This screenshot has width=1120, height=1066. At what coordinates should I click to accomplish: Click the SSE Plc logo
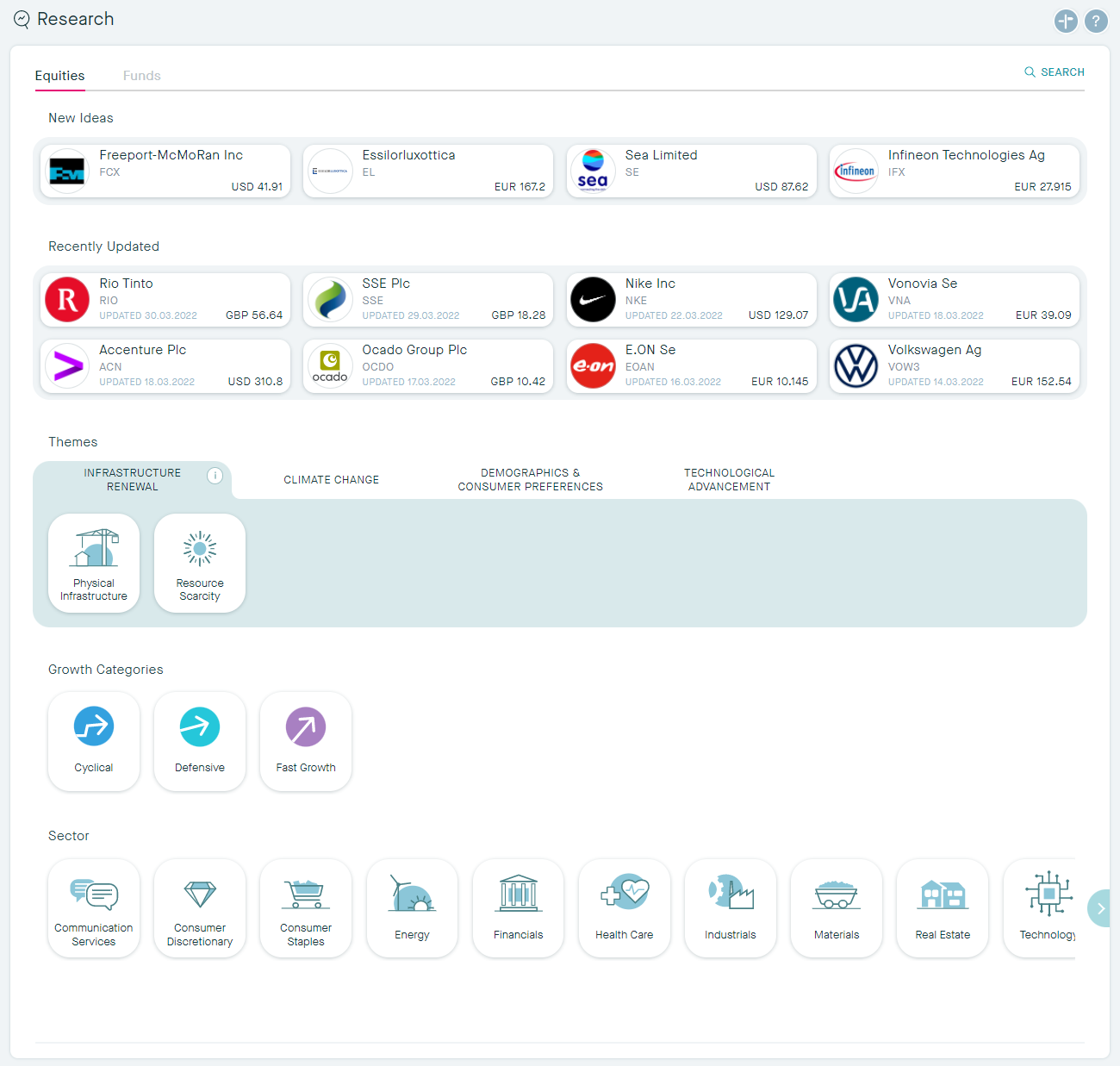pyautogui.click(x=330, y=300)
